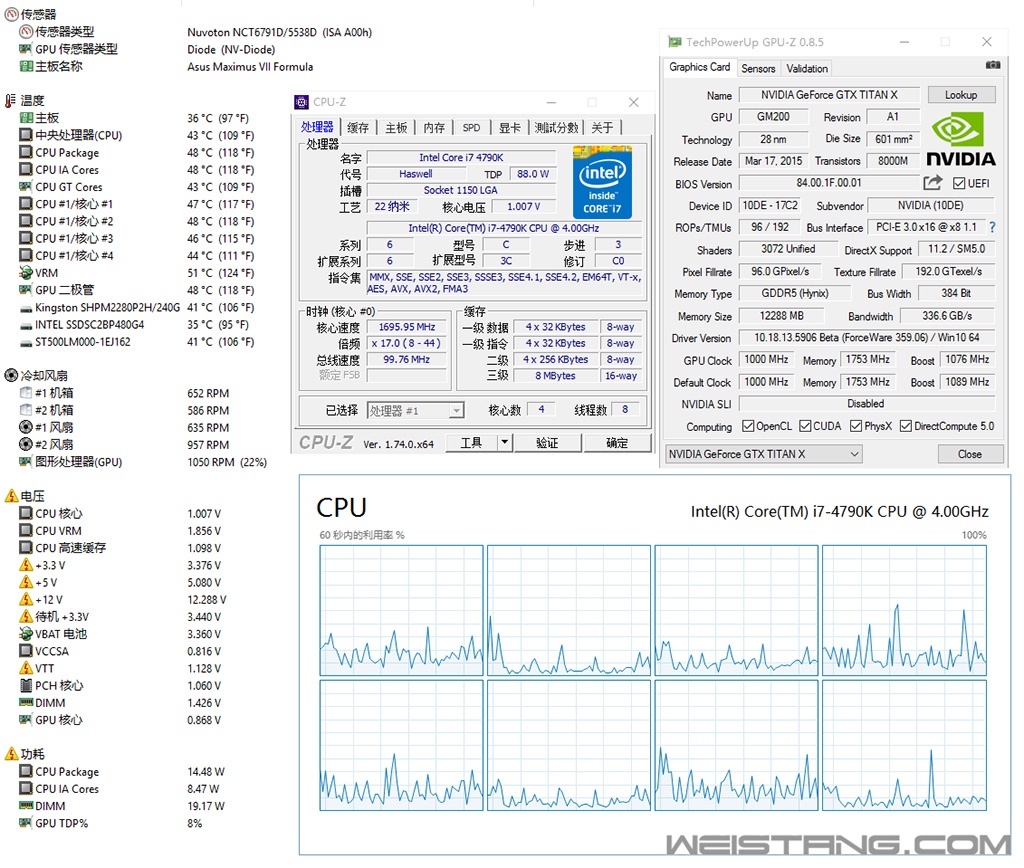
Task: Switch to the Graphics Card tab in GPU-Z
Action: (699, 67)
